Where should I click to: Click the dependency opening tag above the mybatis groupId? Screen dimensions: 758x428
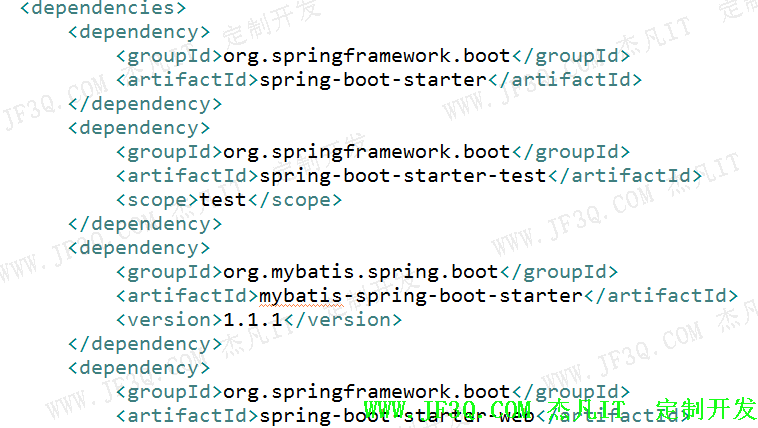(x=139, y=248)
